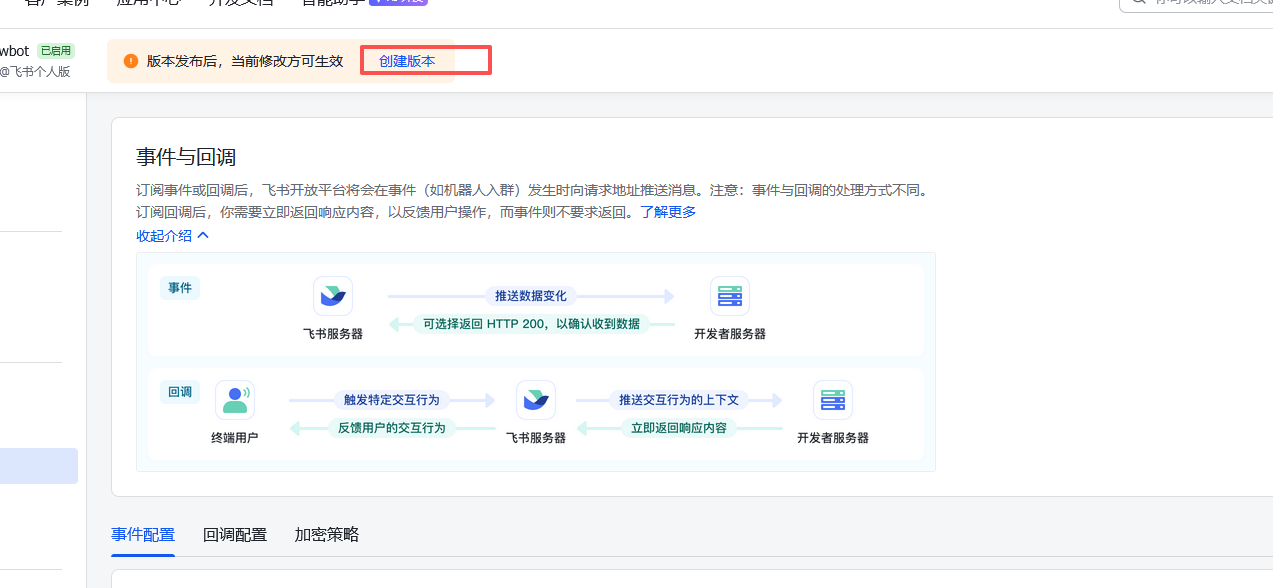Click the orange warning icon in the banner

tap(131, 61)
